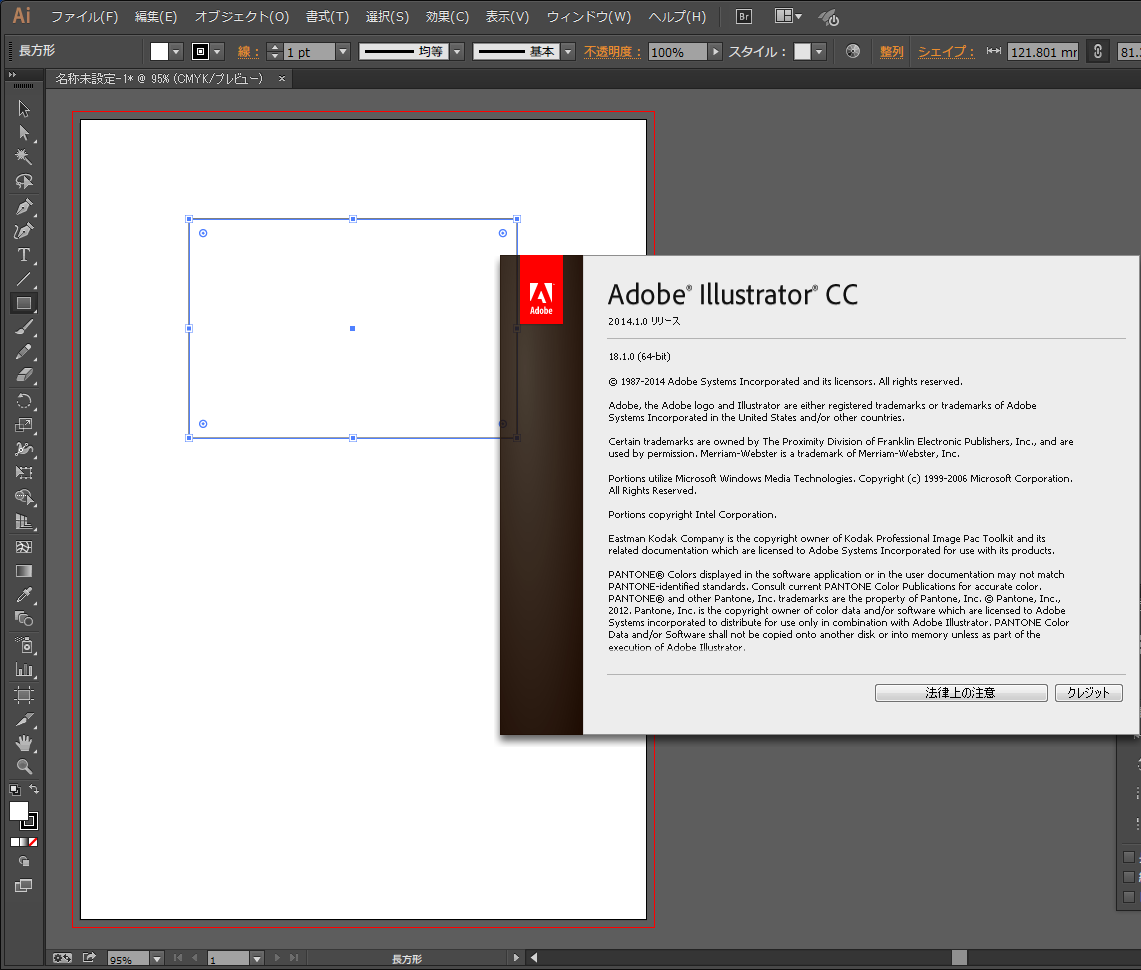The width and height of the screenshot is (1141, 970).
Task: Select the Hand tool
Action: tap(23, 743)
